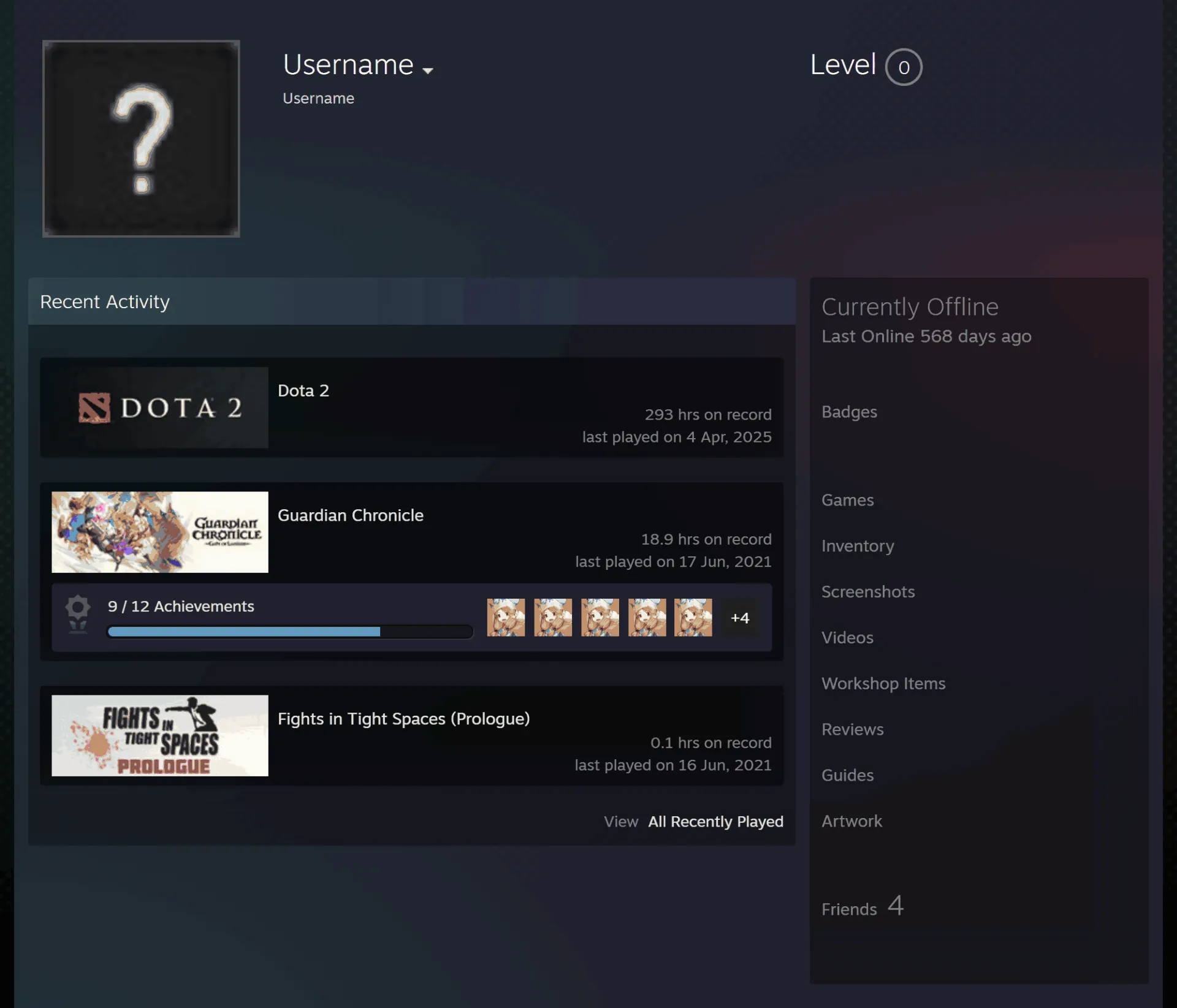Click the achievements progress bar
Viewport: 1177px width, 1008px height.
(290, 632)
